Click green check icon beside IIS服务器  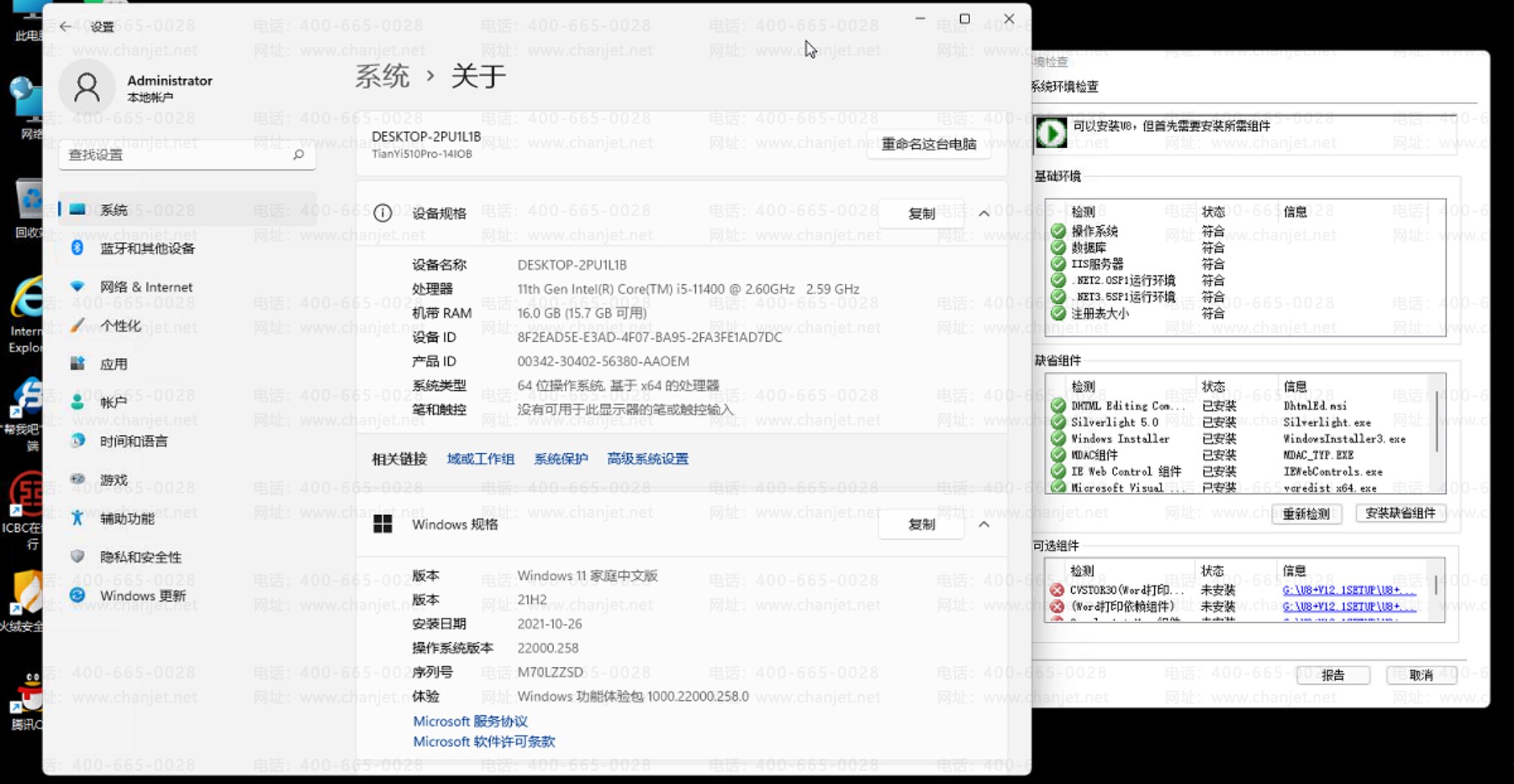(1058, 264)
